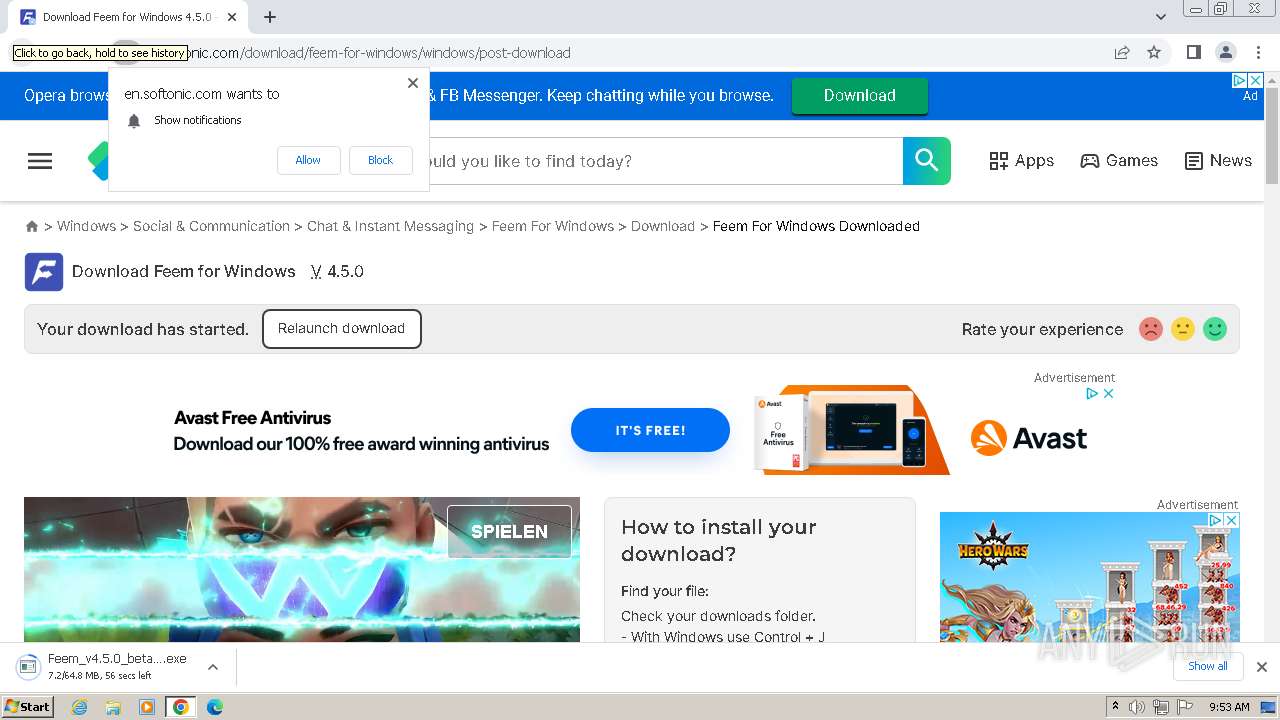This screenshot has height=720, width=1280.
Task: Expand options for Feem exe download
Action: [212, 667]
